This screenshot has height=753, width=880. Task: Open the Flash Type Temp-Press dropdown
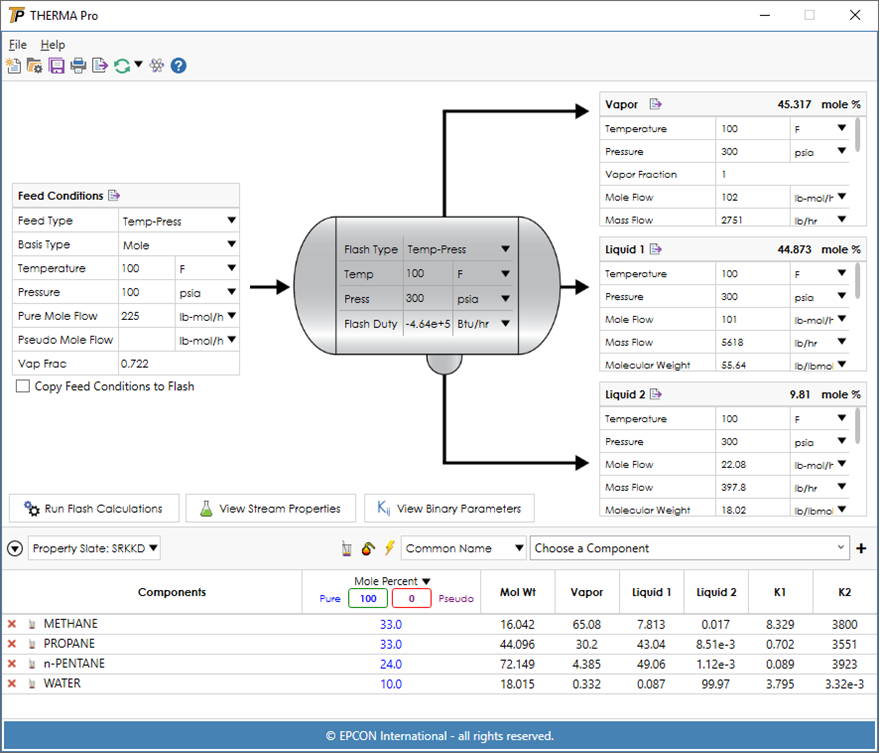pyautogui.click(x=459, y=249)
